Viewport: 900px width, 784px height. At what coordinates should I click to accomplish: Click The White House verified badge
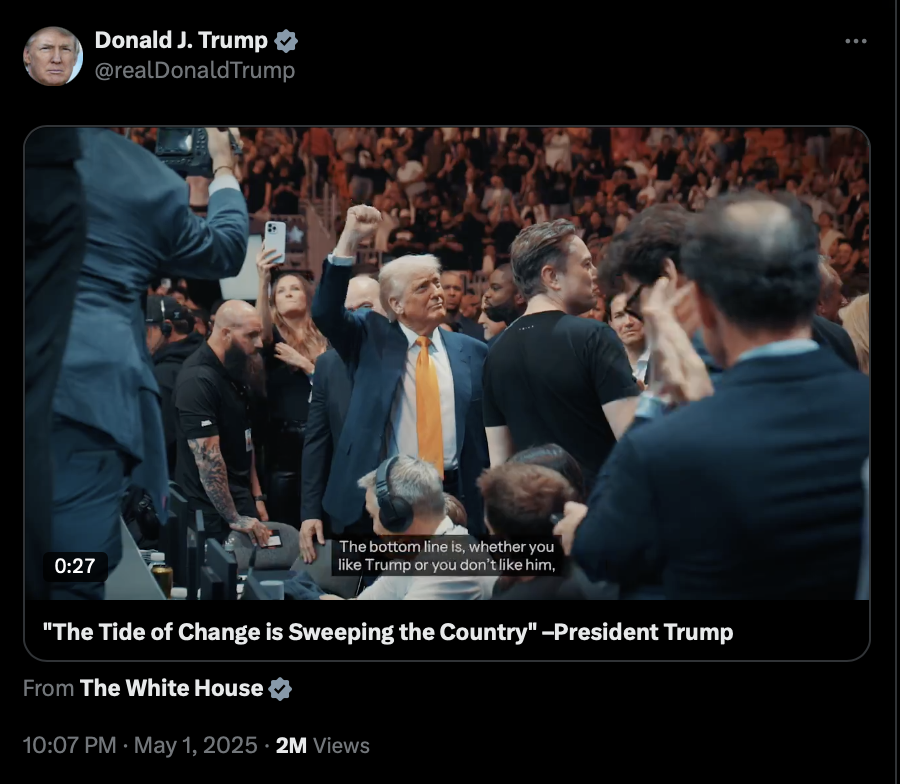coord(280,688)
